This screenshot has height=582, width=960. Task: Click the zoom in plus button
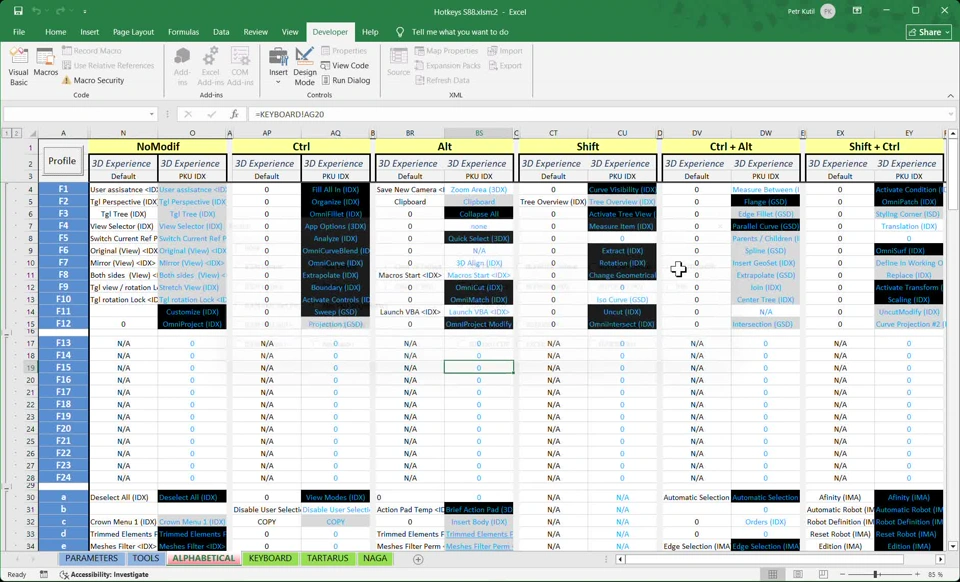[x=917, y=574]
